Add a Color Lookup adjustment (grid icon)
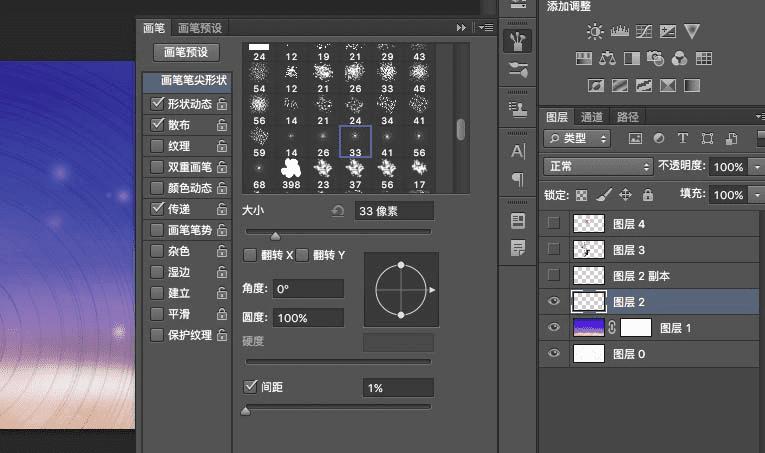The width and height of the screenshot is (765, 453). point(704,59)
